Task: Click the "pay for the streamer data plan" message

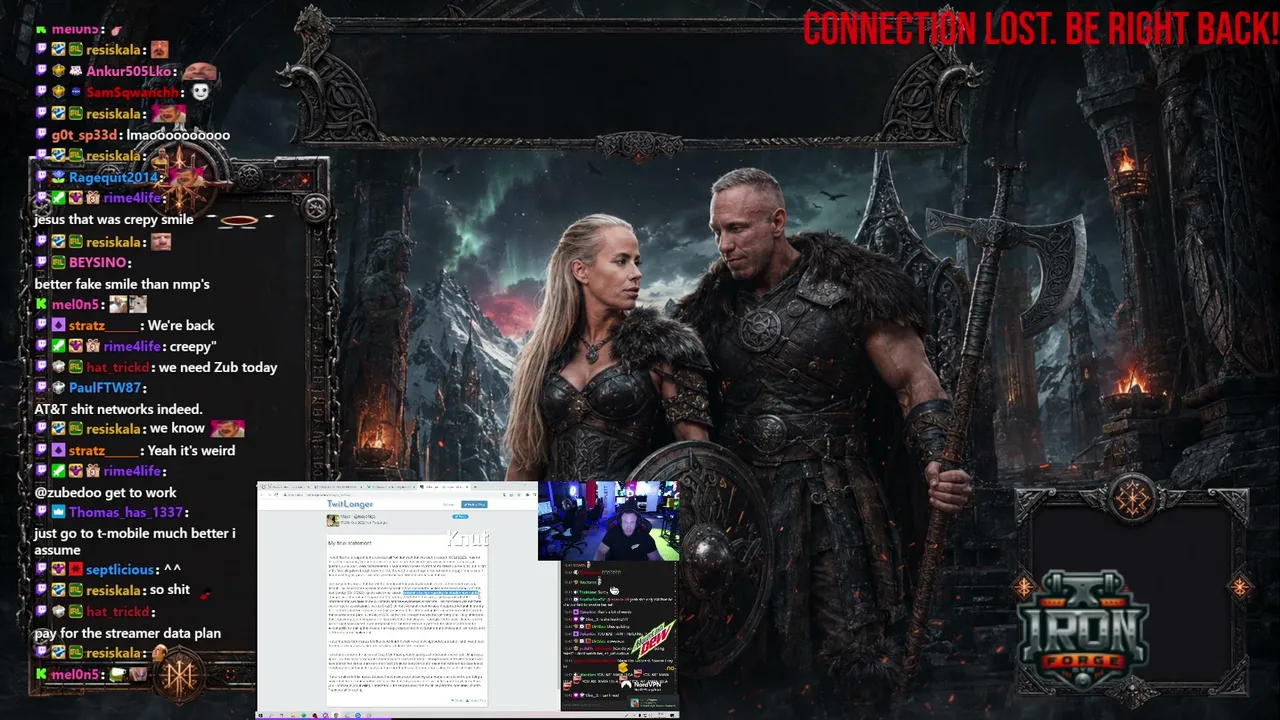Action: point(128,633)
